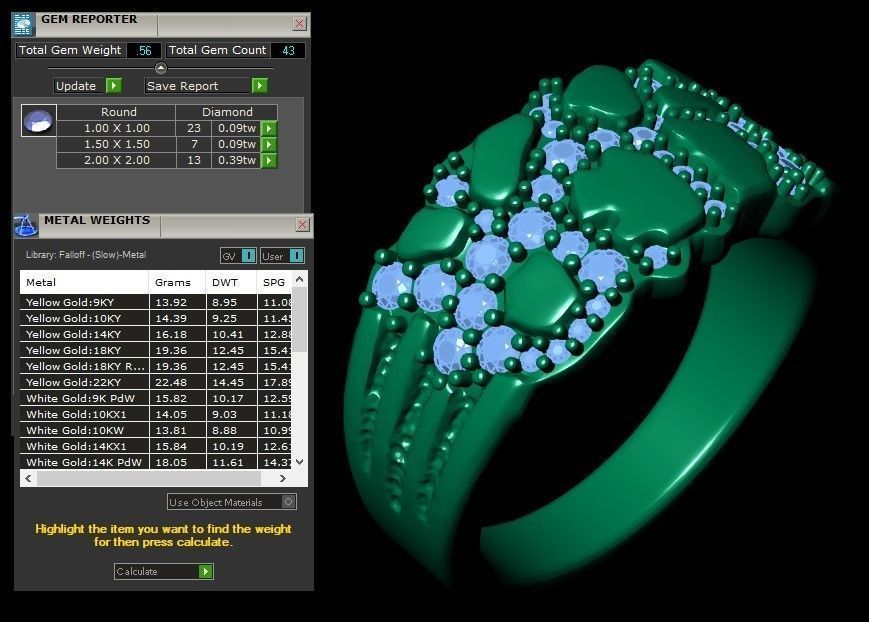Select the Yellow Gold:10KY row
869x622 pixels.
click(x=156, y=318)
